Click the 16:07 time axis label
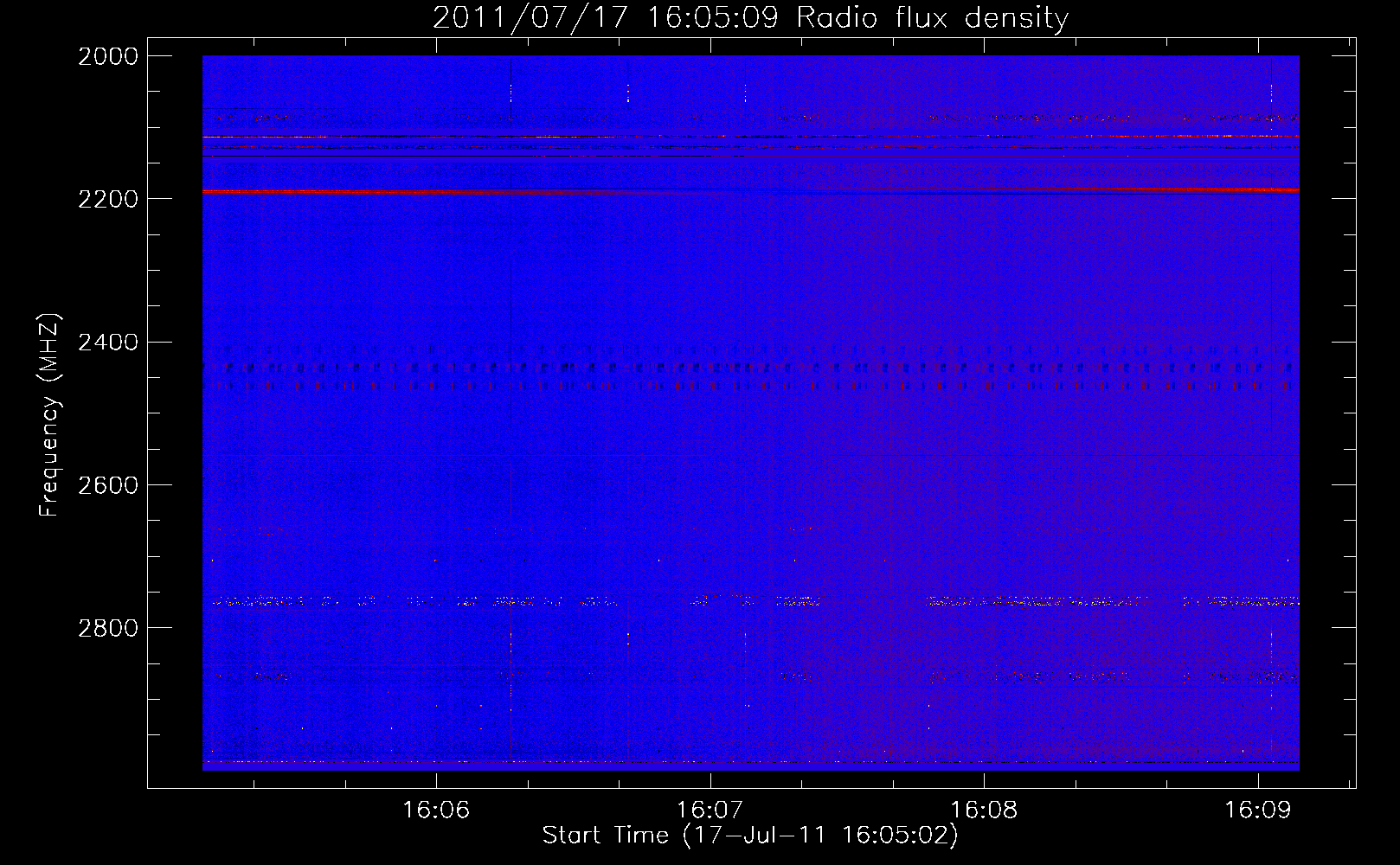 coord(710,811)
